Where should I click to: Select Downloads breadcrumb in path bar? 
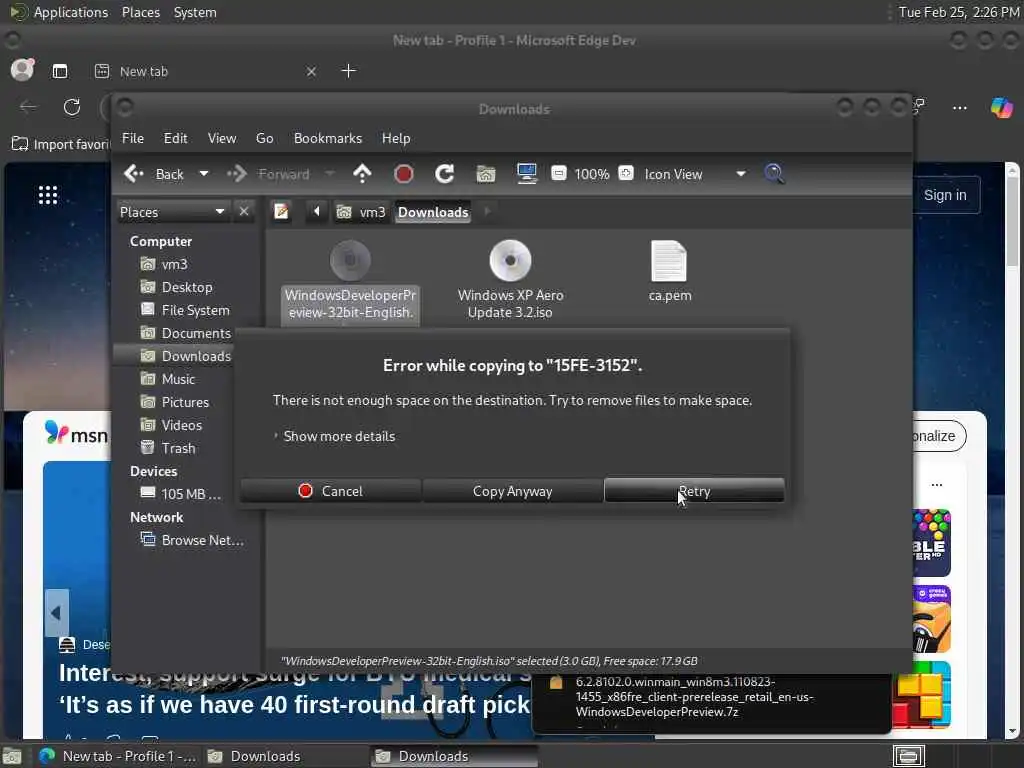pos(433,212)
